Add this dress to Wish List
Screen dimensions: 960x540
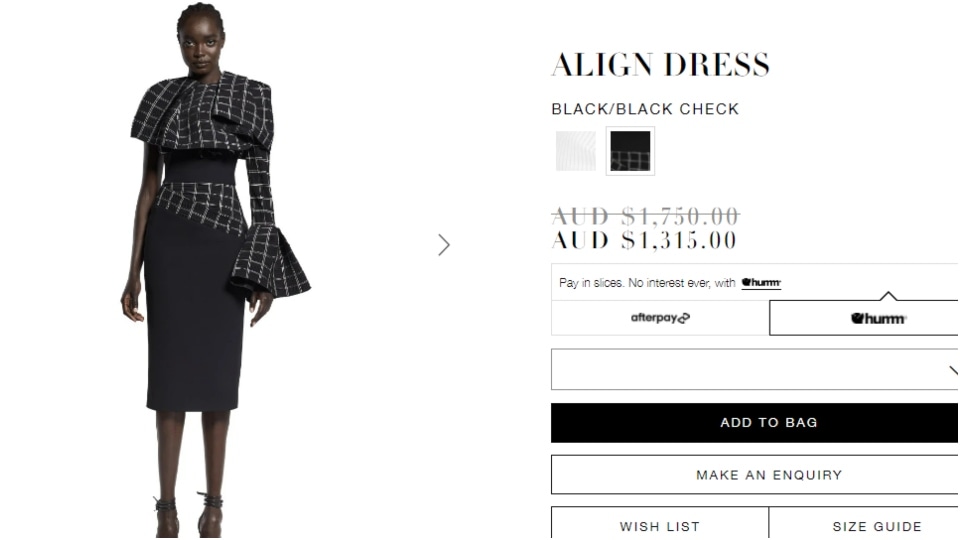point(660,523)
